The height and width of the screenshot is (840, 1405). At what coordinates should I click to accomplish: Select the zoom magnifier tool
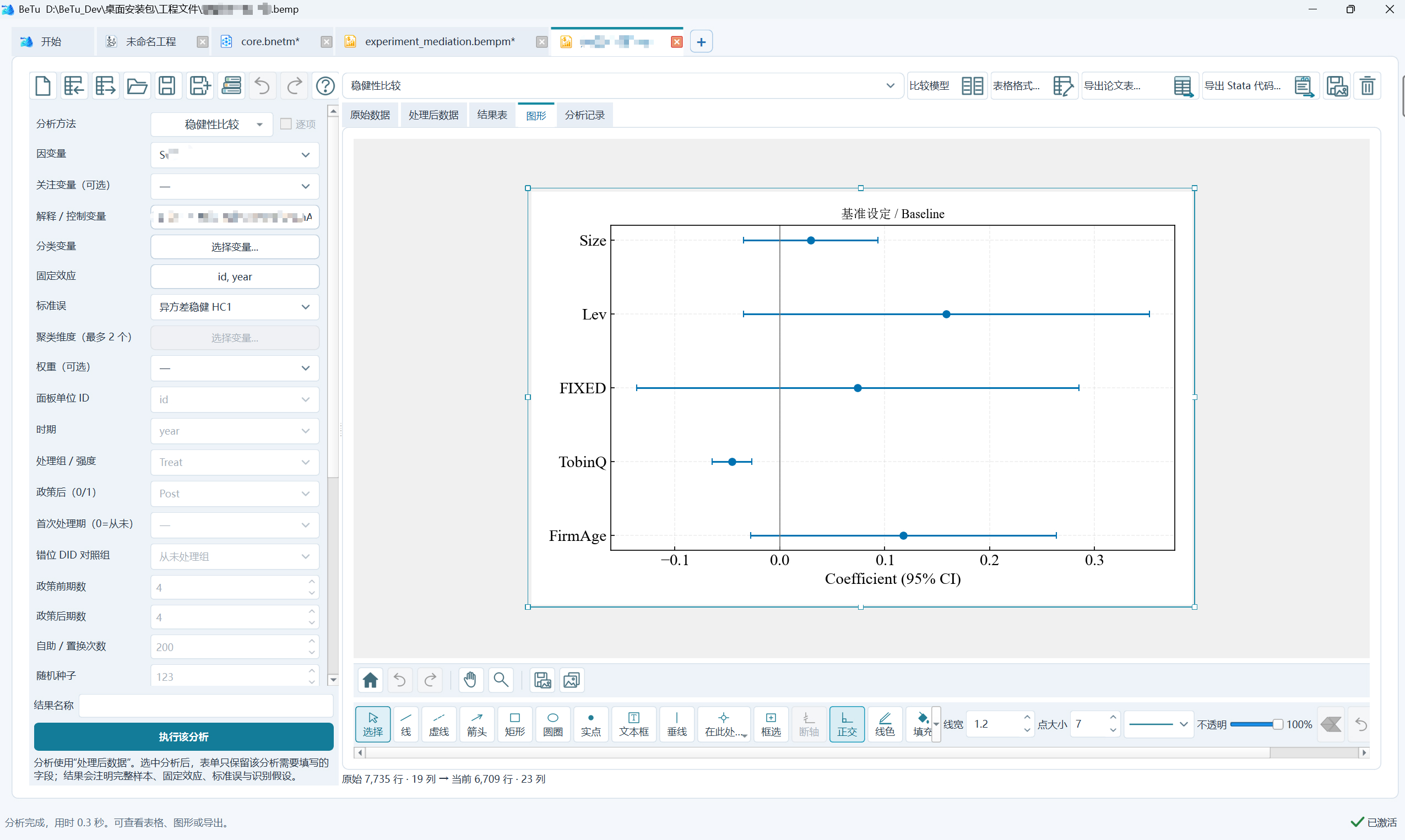click(x=501, y=680)
